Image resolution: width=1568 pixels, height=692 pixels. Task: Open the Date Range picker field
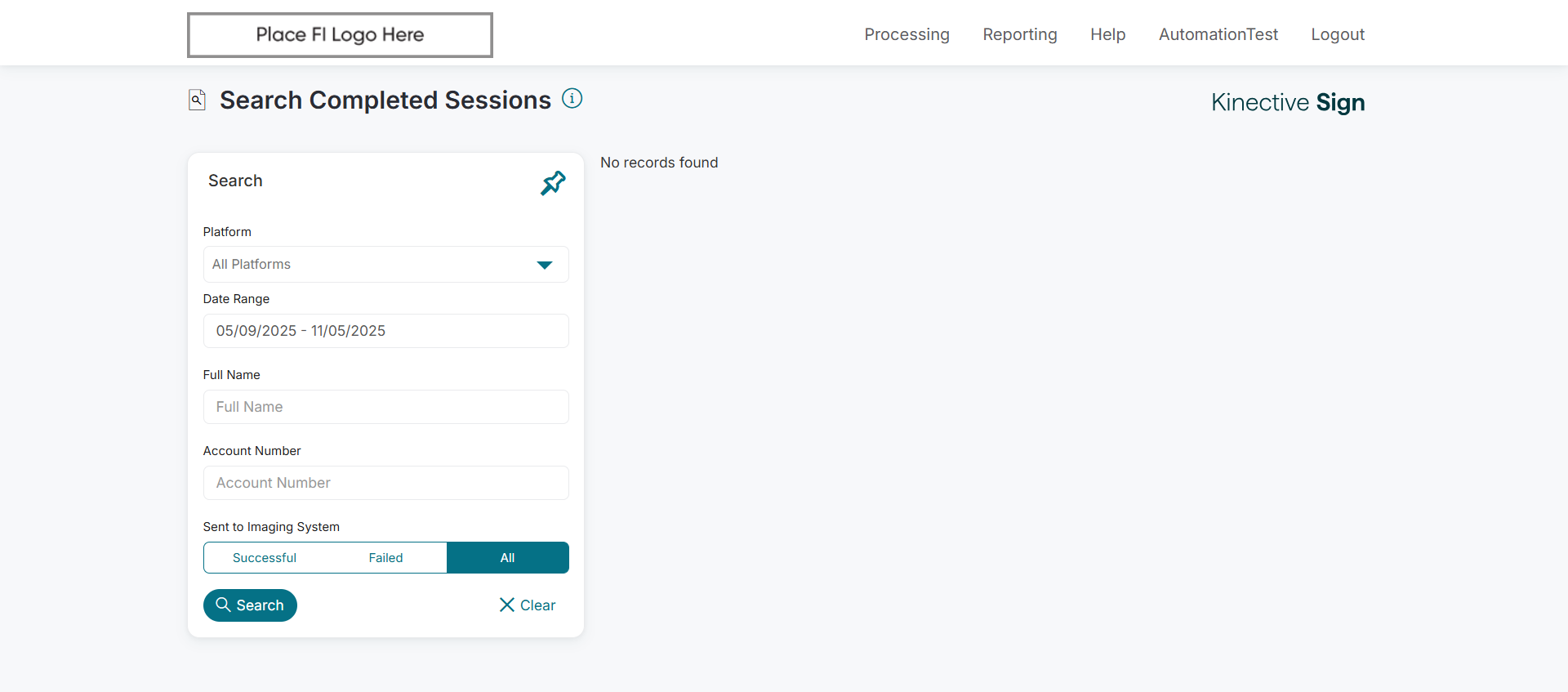(x=385, y=331)
